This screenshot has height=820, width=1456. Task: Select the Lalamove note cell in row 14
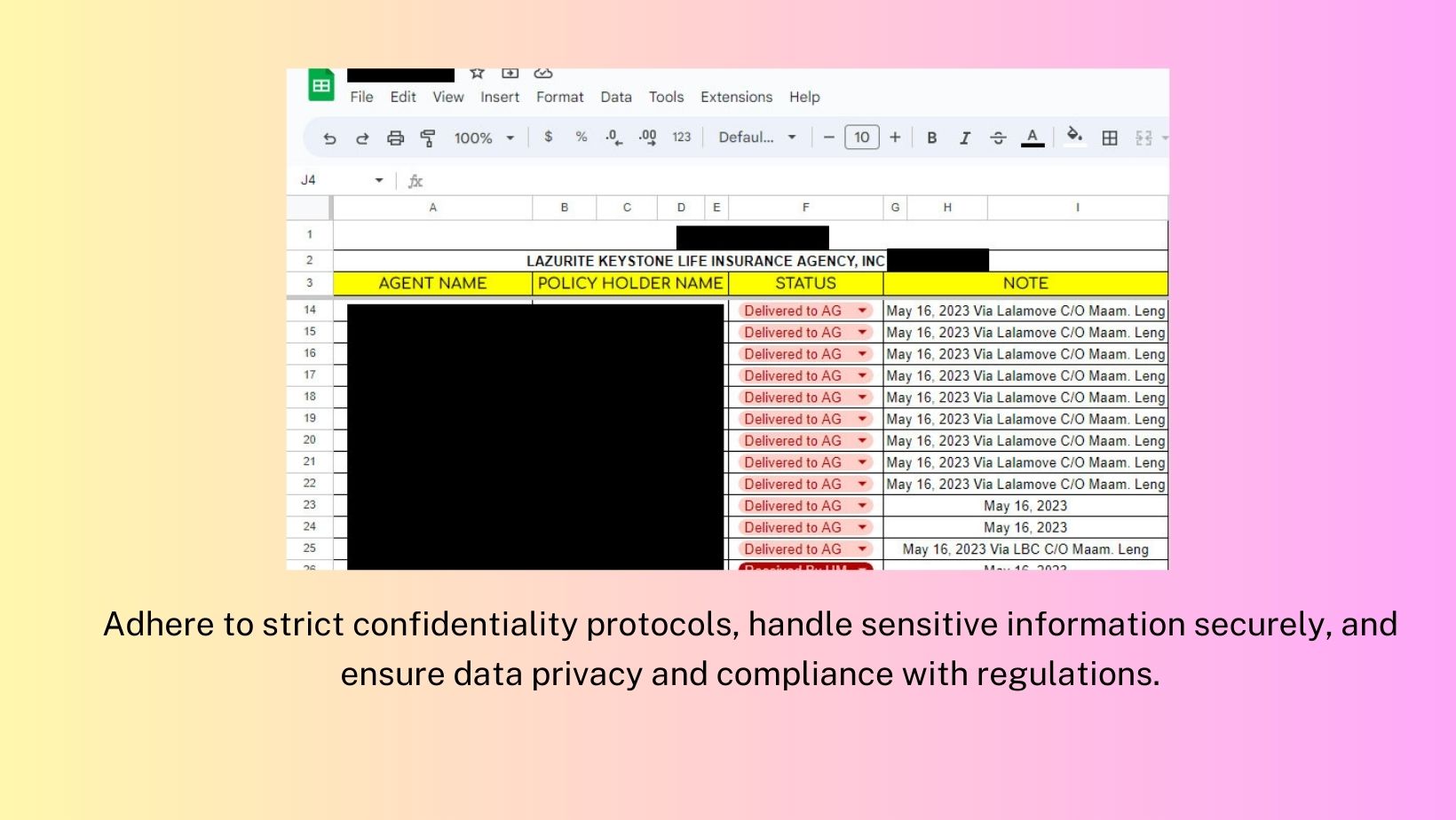[1025, 311]
